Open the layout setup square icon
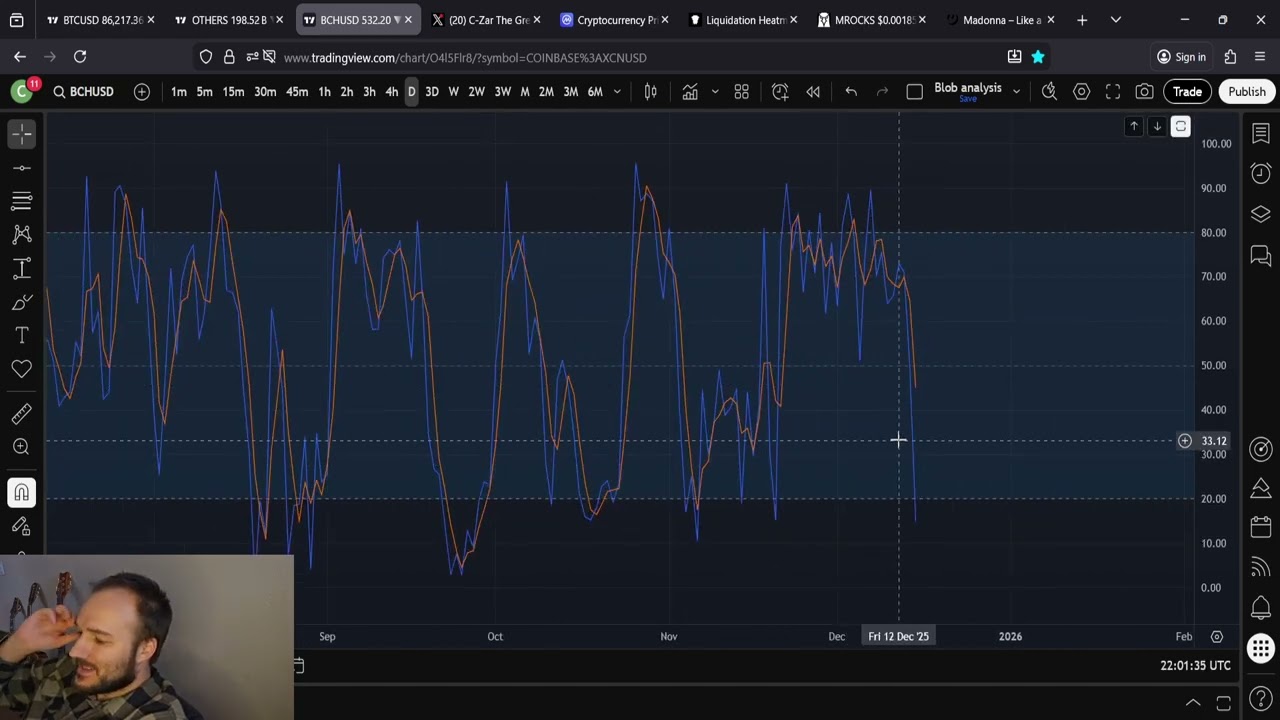 pyautogui.click(x=914, y=92)
